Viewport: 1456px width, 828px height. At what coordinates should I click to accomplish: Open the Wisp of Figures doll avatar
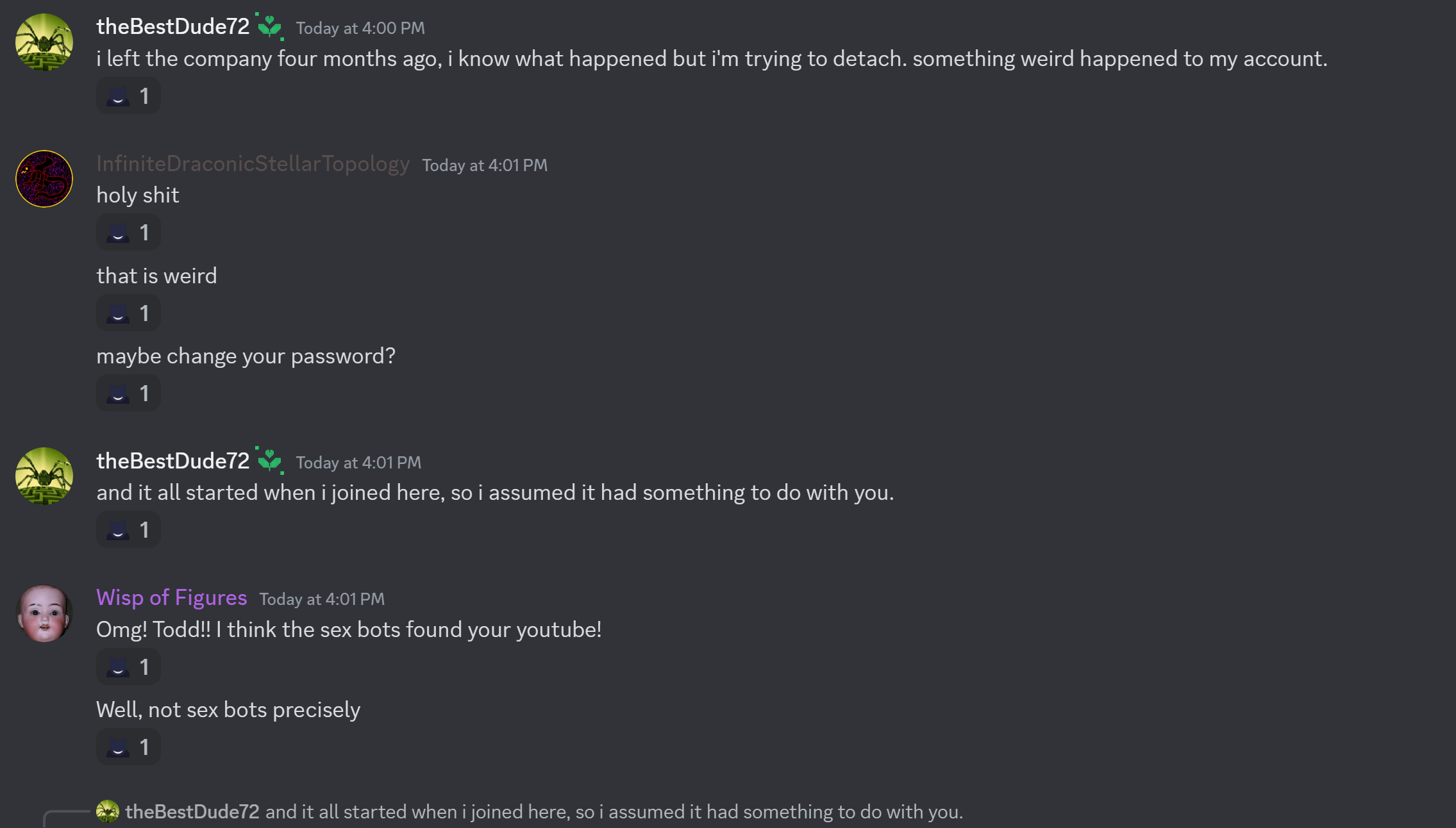coord(44,613)
